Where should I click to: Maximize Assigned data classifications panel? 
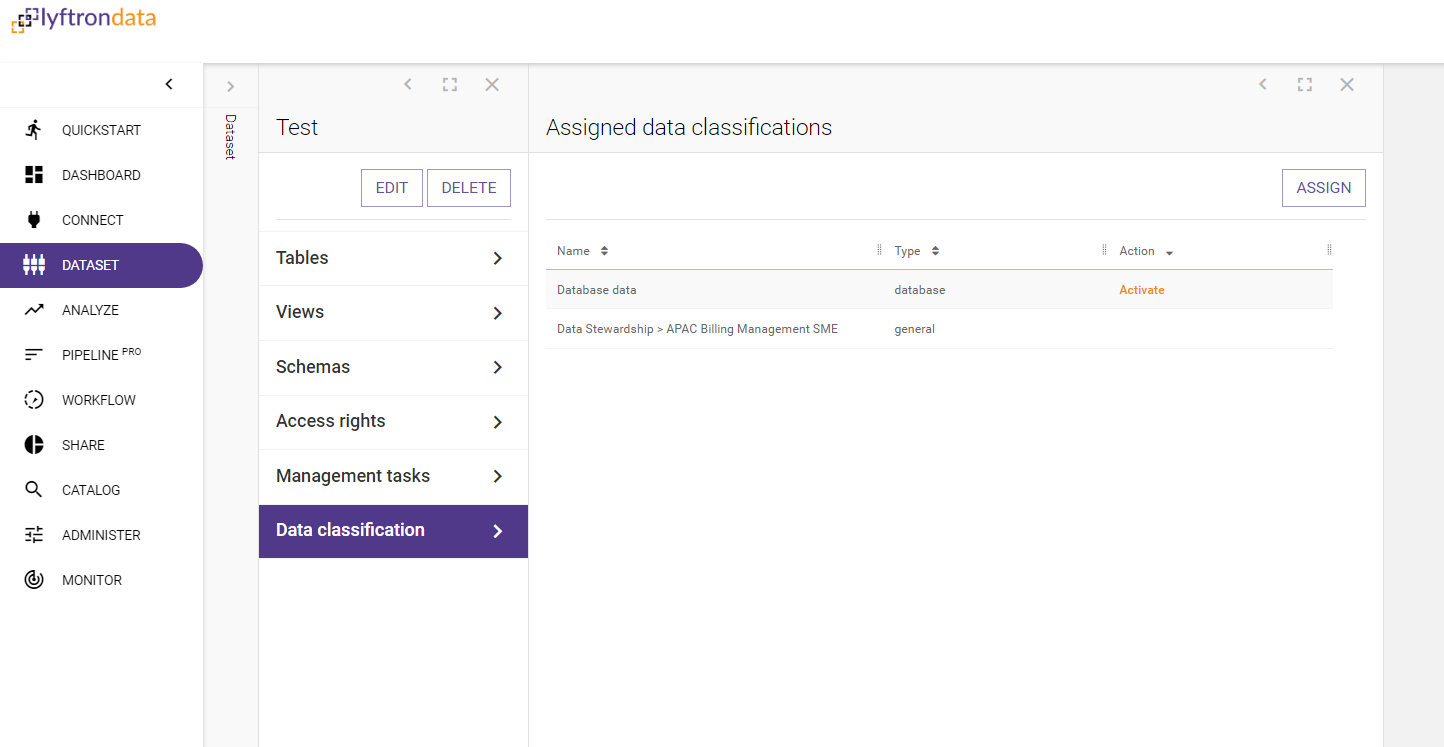[x=1305, y=85]
